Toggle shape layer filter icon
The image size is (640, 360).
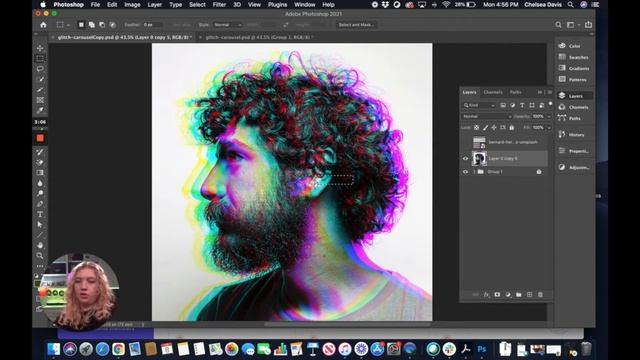(532, 105)
